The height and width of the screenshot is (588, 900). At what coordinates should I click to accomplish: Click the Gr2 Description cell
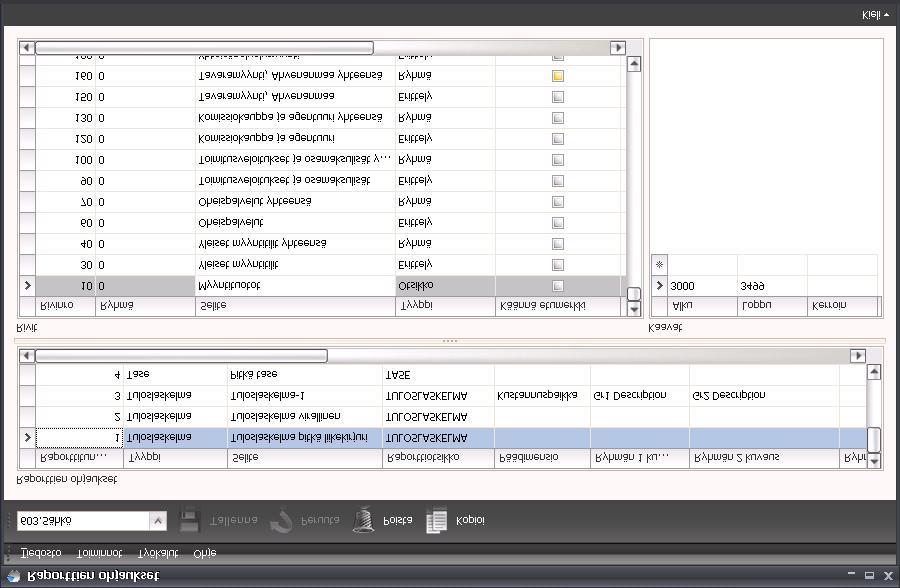pyautogui.click(x=765, y=396)
